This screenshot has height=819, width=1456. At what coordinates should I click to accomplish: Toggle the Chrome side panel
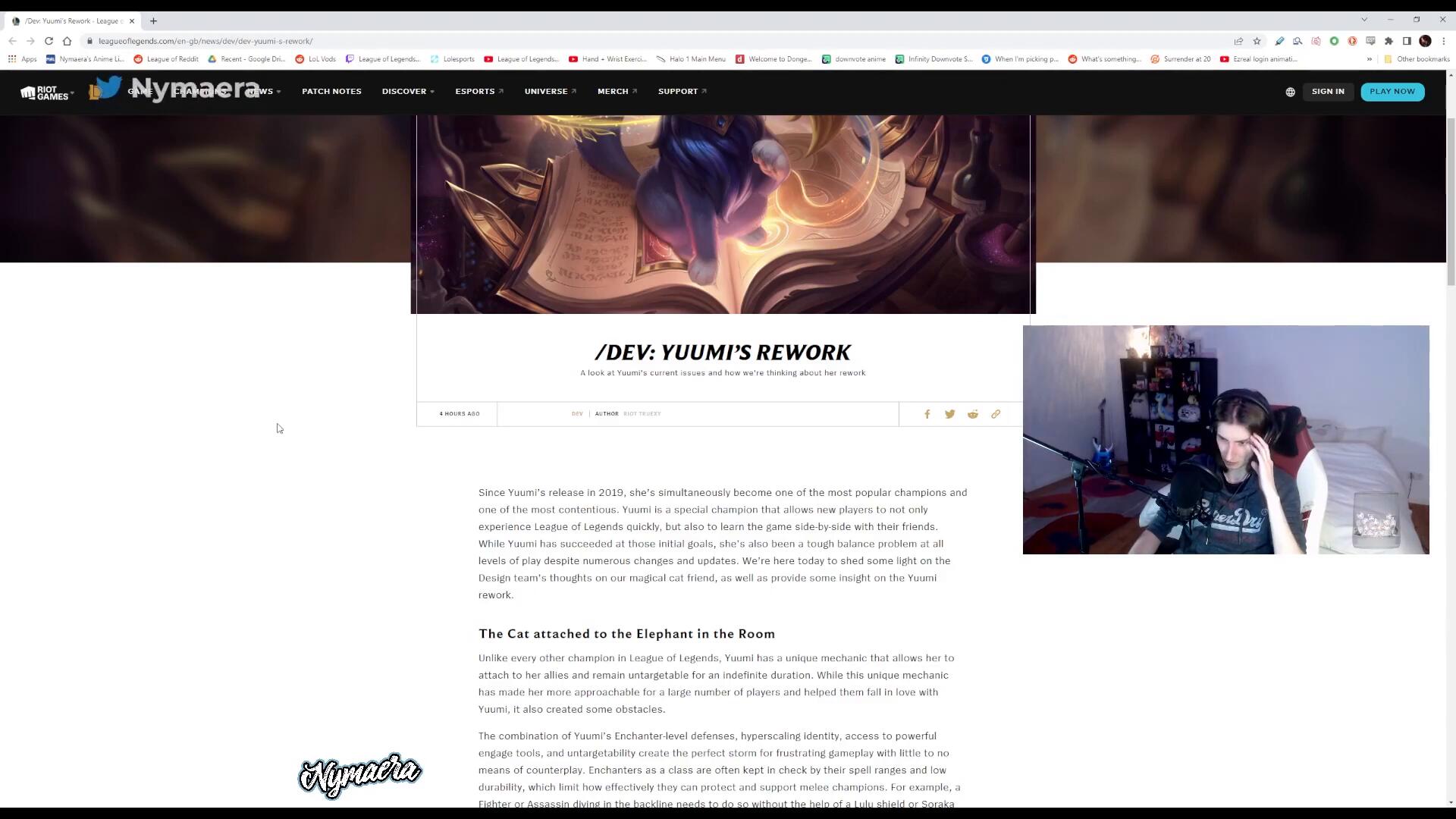pyautogui.click(x=1407, y=41)
